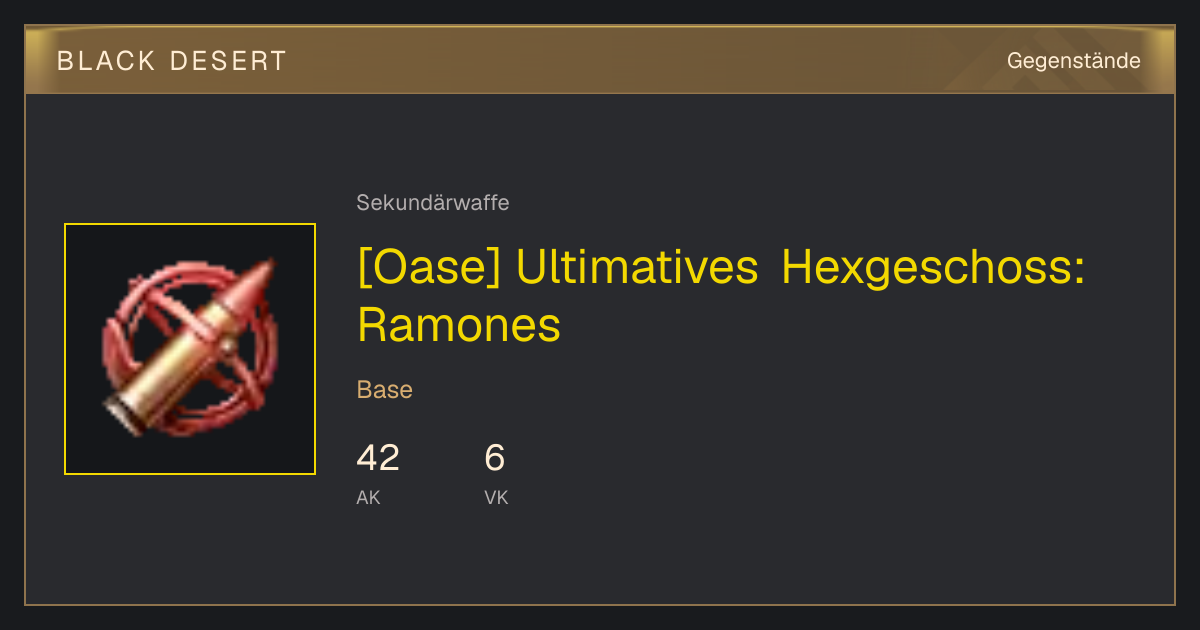The image size is (1200, 630).
Task: Click the VK stat label
Action: click(496, 497)
